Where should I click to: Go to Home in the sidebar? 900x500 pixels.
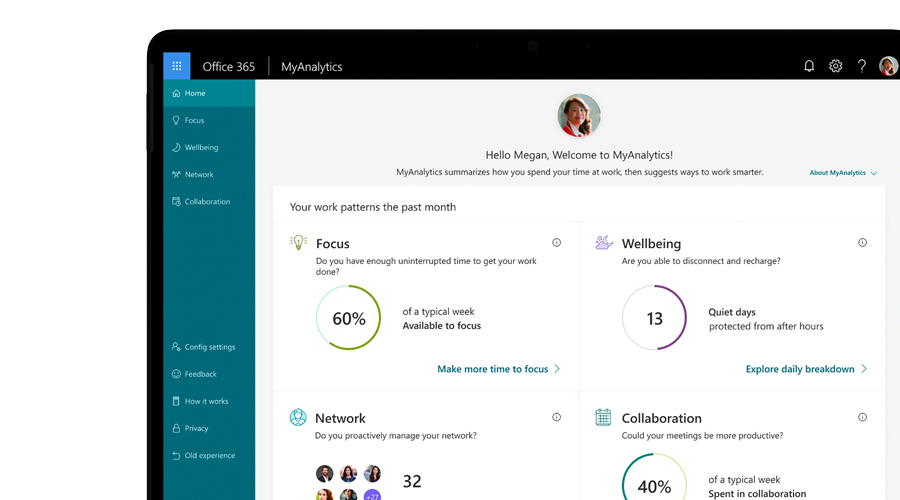209,93
